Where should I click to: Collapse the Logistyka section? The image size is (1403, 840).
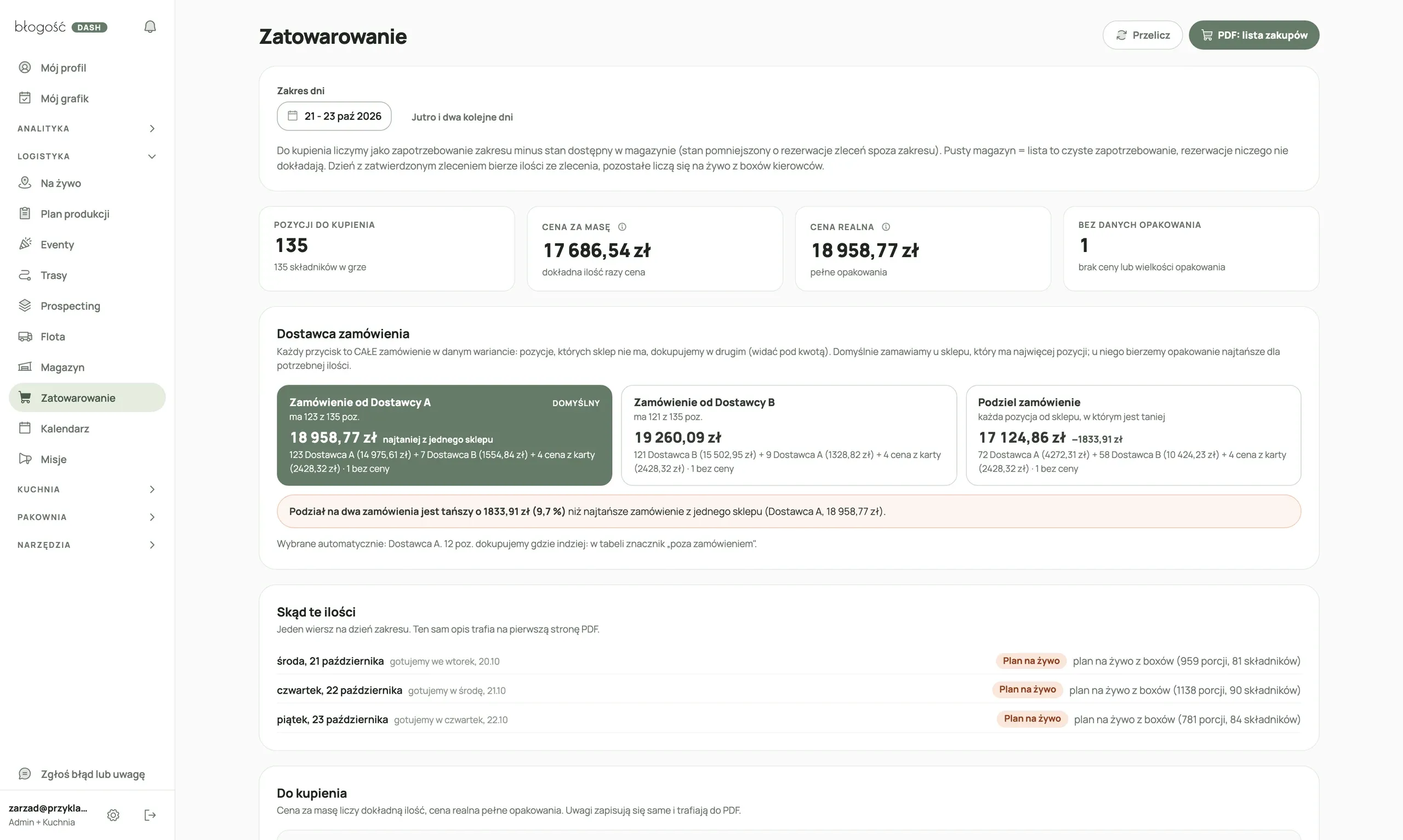point(87,156)
